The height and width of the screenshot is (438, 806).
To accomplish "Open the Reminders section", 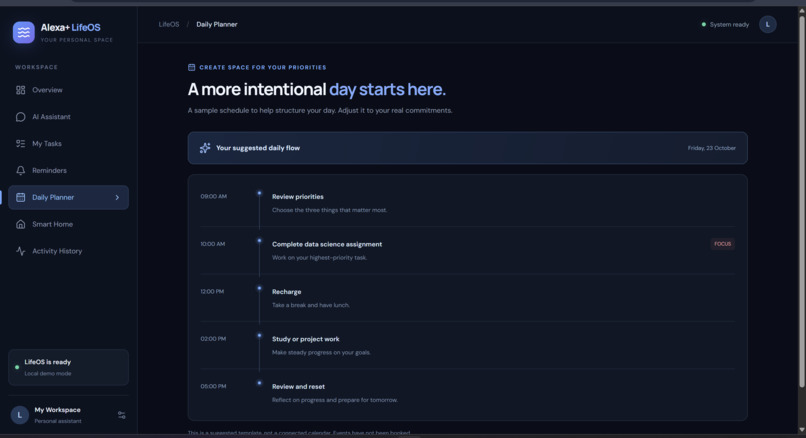I will point(68,170).
